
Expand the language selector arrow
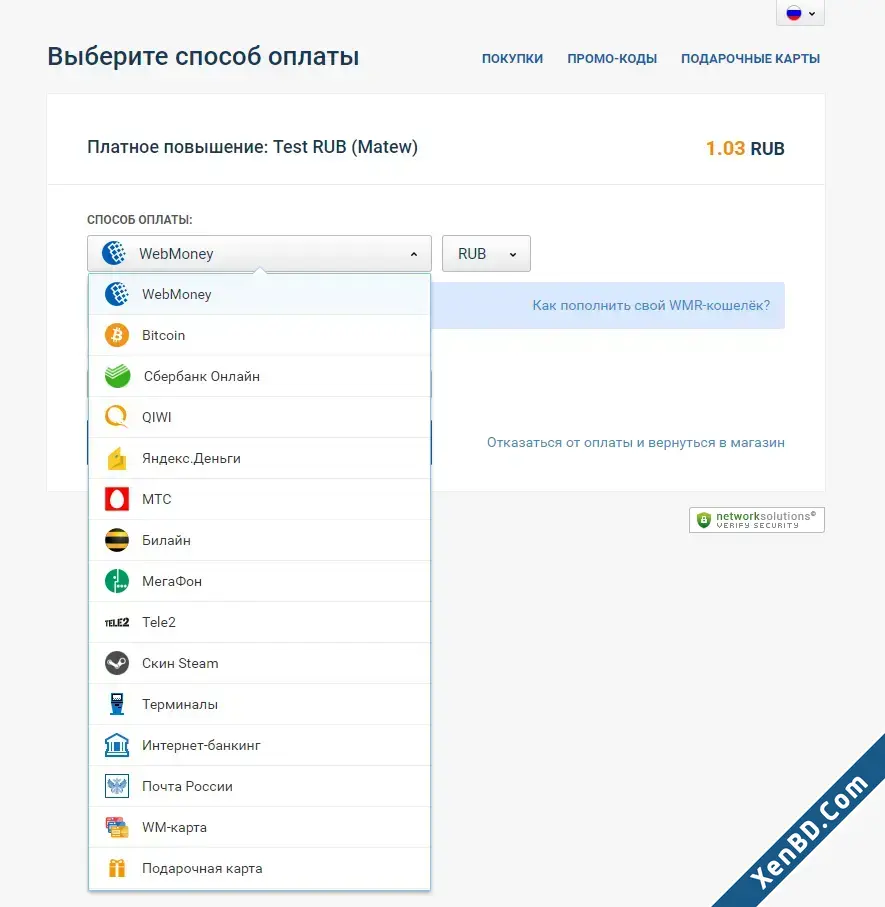tap(812, 13)
